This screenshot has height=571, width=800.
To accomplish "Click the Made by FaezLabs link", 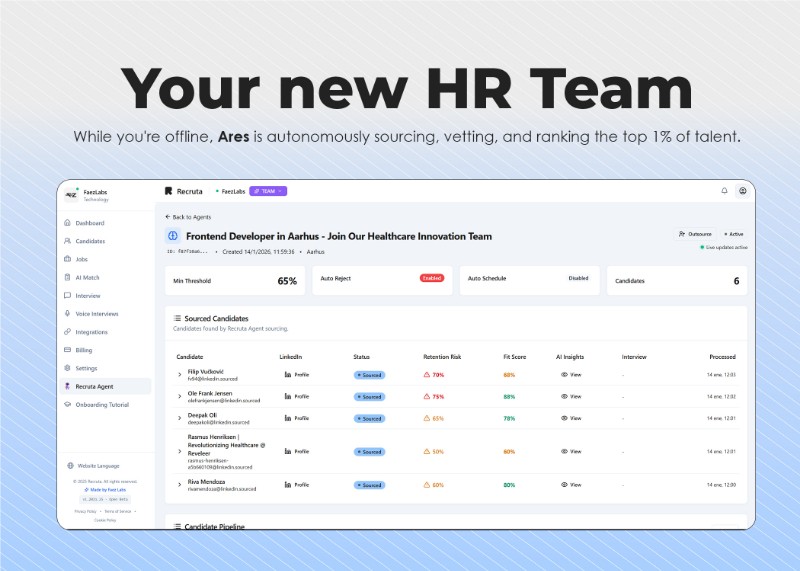I will click(x=105, y=490).
